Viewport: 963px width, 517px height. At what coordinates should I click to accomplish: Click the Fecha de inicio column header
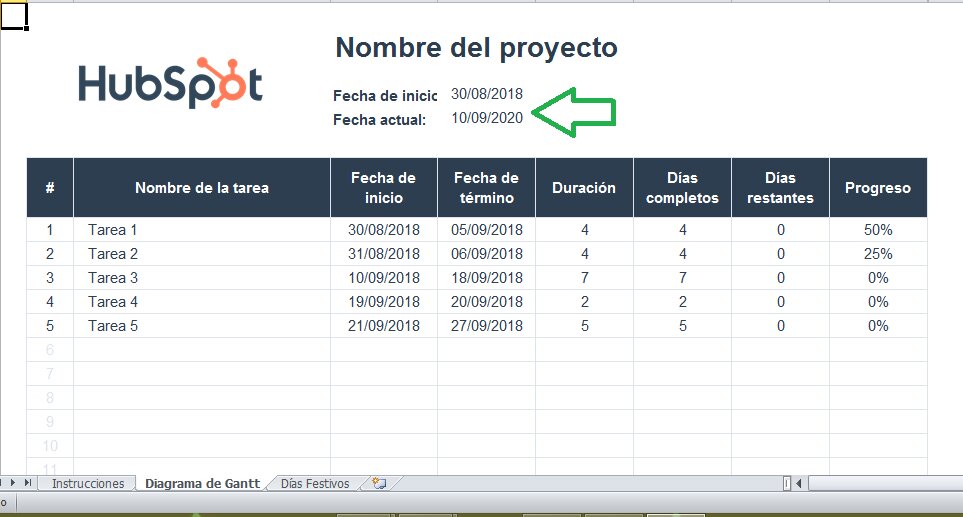coord(384,188)
